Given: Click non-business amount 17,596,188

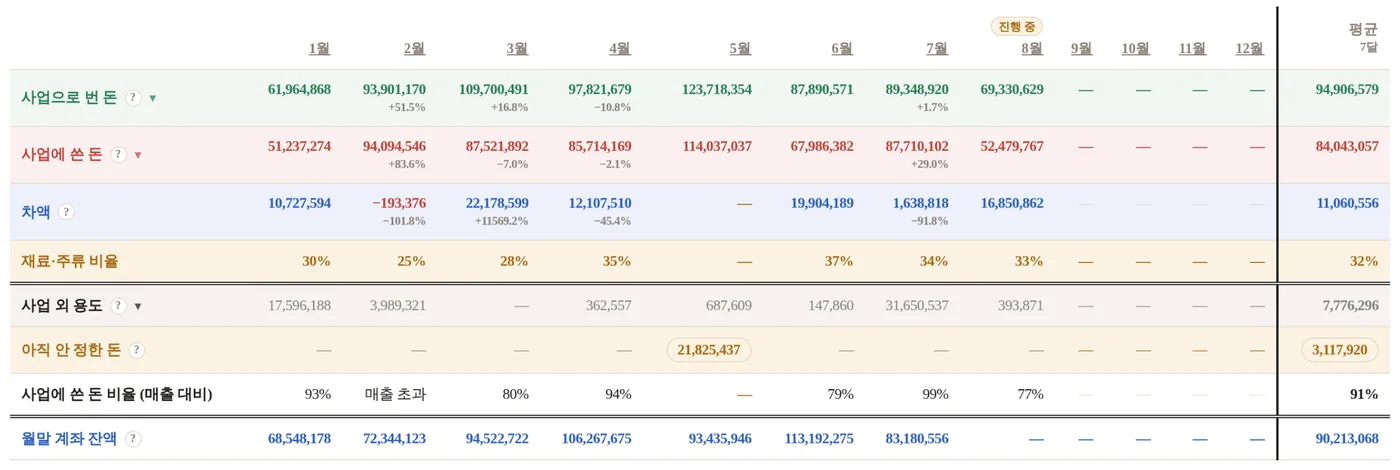Looking at the screenshot, I should [299, 306].
